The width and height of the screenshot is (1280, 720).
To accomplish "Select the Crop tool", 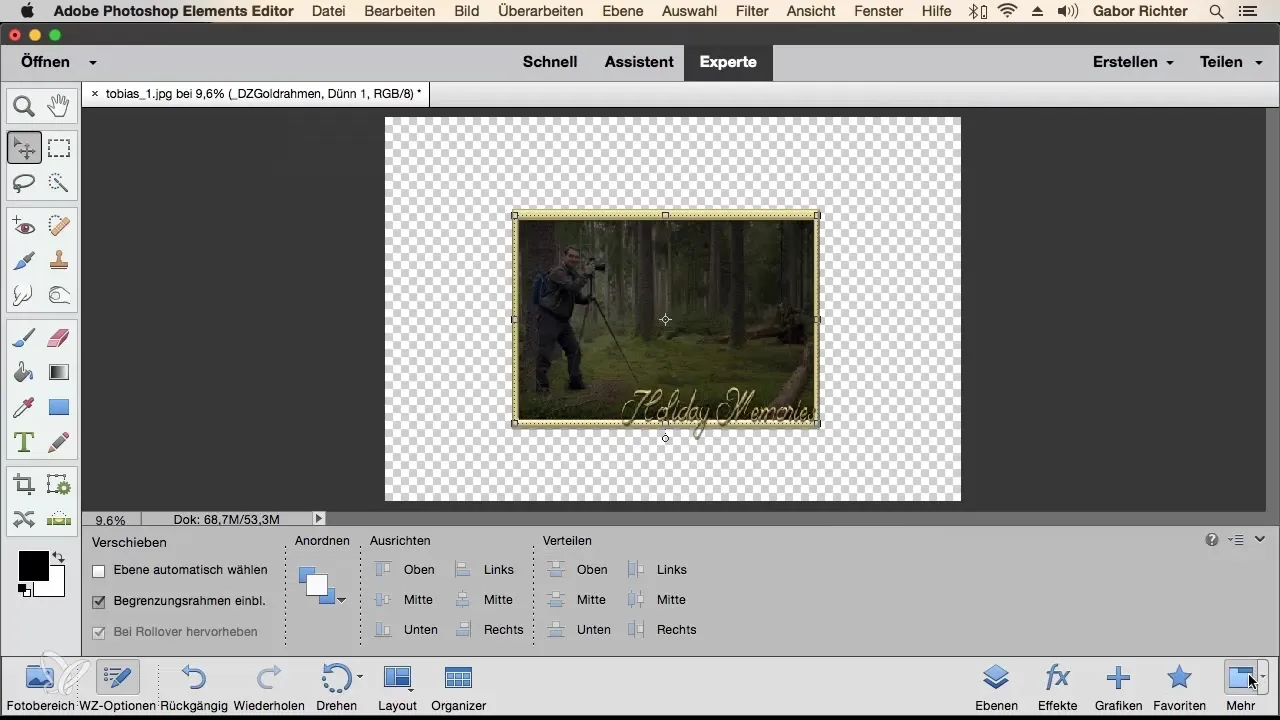I will click(x=24, y=485).
